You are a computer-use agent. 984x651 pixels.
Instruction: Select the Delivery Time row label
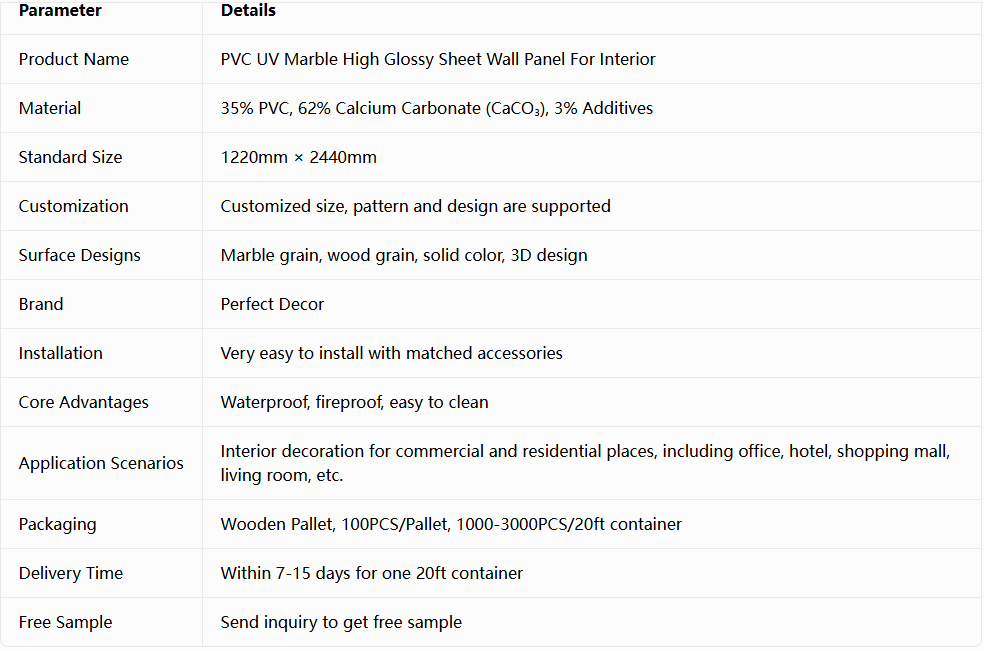tap(71, 573)
